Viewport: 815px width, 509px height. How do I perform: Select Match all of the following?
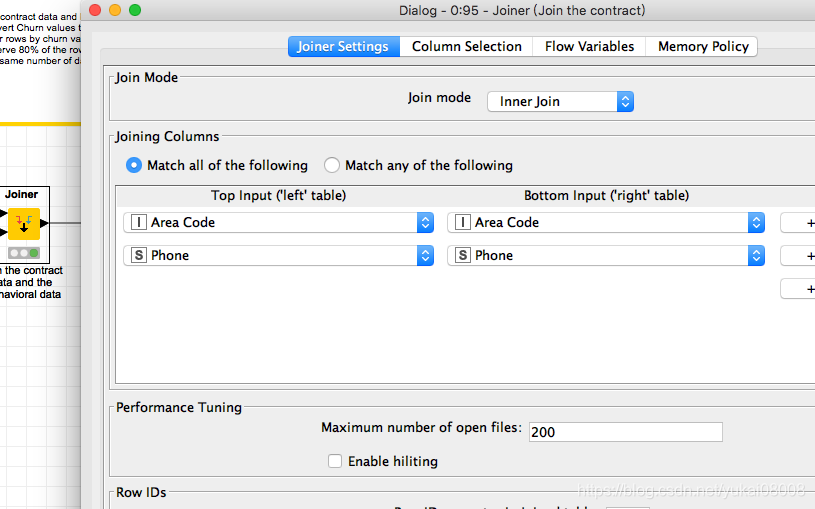(217, 165)
